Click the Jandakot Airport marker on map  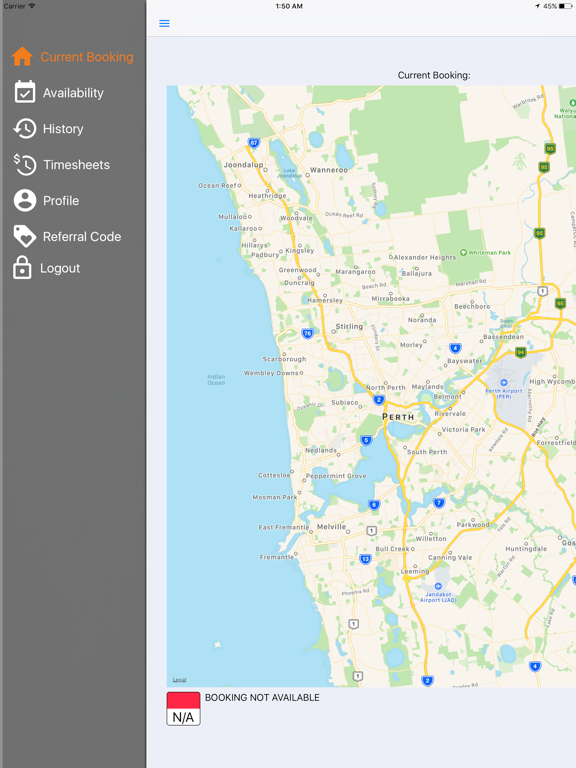[x=438, y=586]
